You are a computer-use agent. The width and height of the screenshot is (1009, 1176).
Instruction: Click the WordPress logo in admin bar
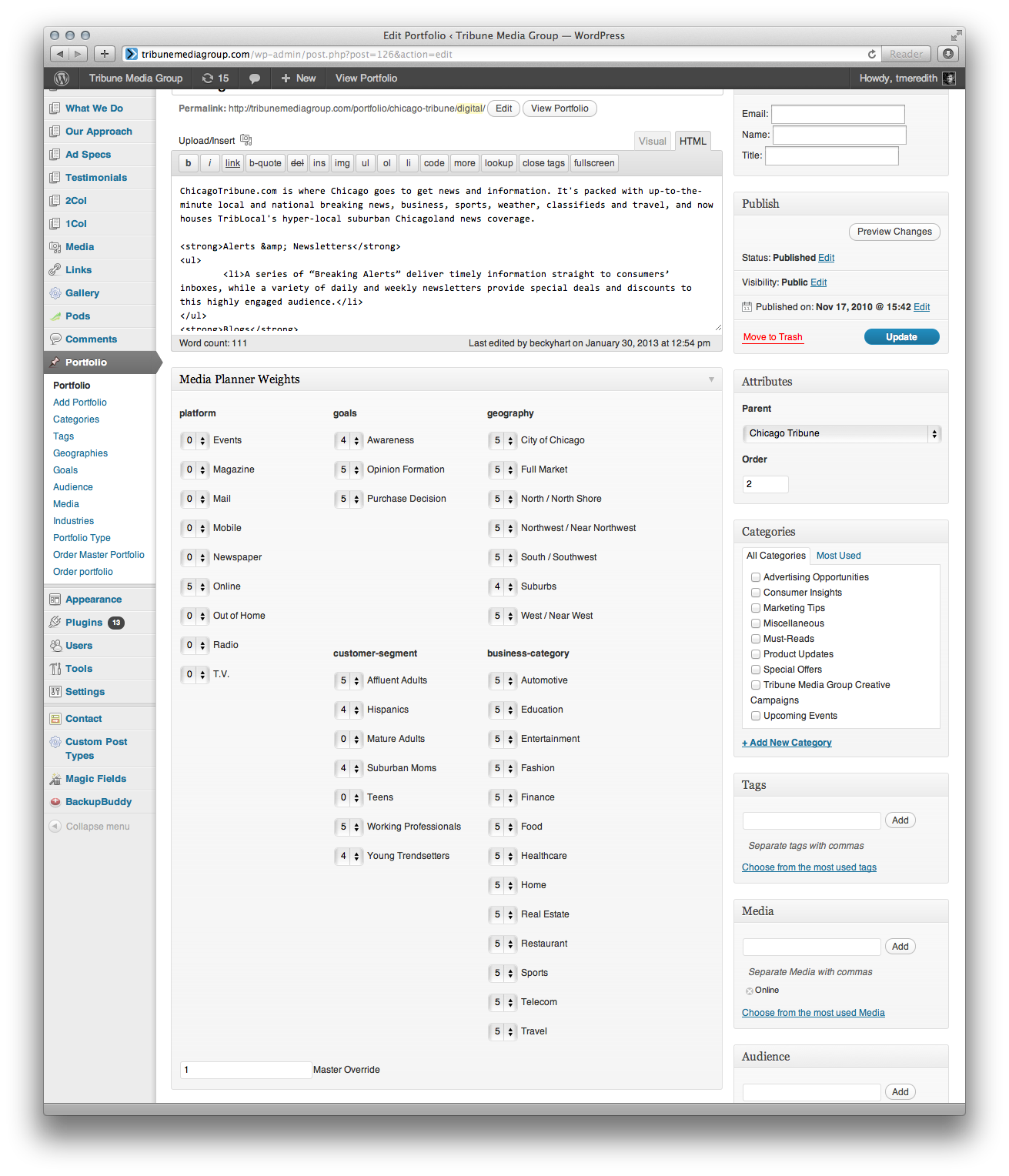point(62,79)
